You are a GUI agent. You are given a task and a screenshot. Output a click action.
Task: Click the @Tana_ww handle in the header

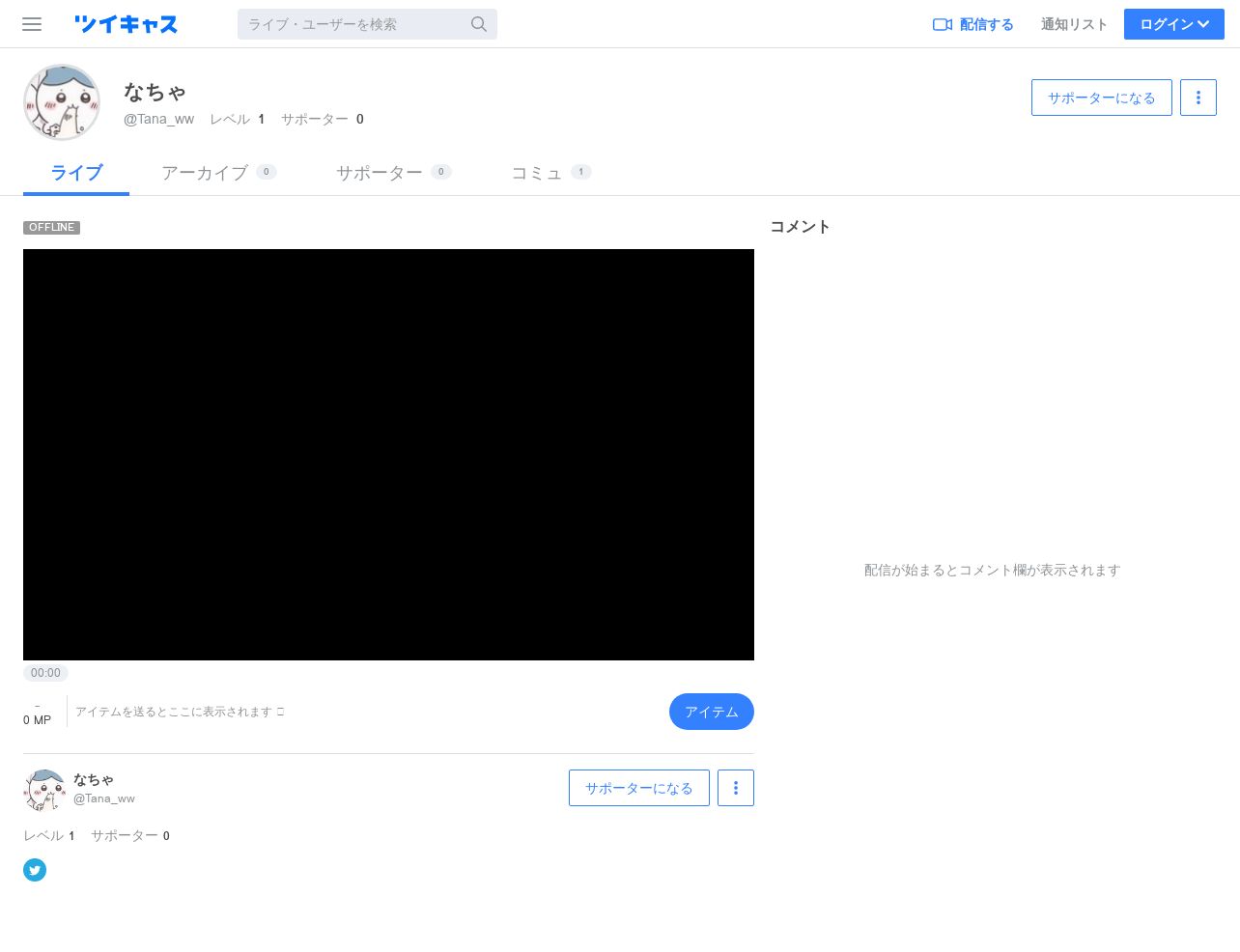coord(158,119)
